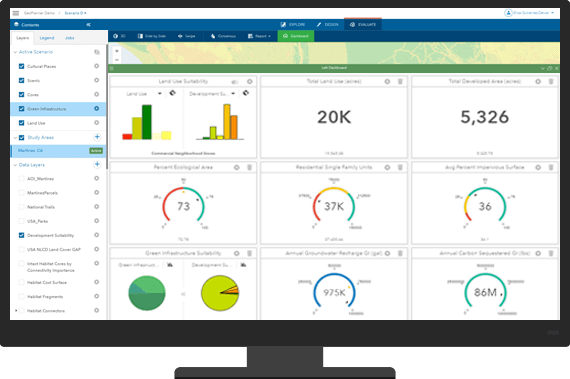Uncheck the Green Infrastructure layer

pyautogui.click(x=21, y=109)
